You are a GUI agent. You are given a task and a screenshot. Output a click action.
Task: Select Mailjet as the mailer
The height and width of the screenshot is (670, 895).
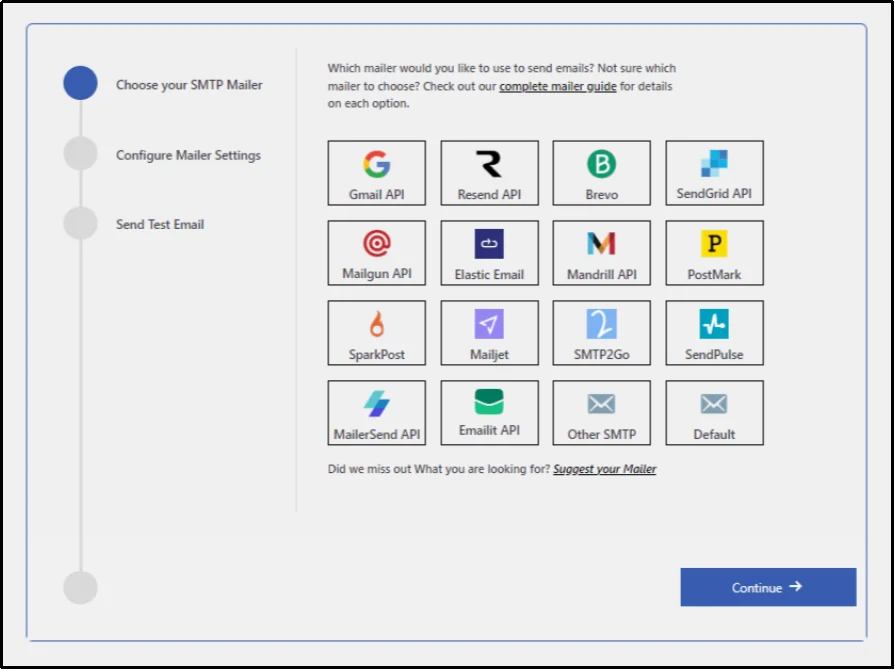(489, 332)
